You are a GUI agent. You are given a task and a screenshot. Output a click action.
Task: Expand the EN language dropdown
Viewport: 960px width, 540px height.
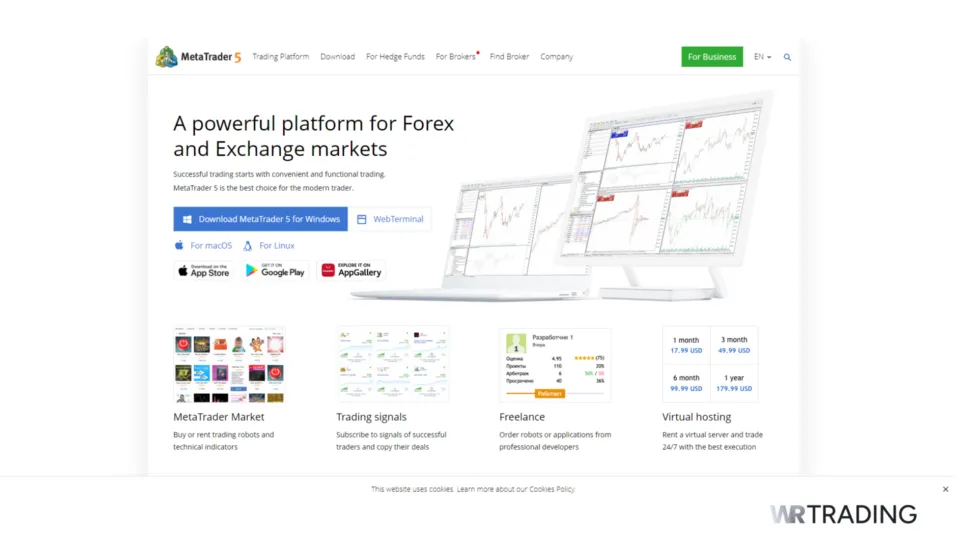click(x=762, y=57)
